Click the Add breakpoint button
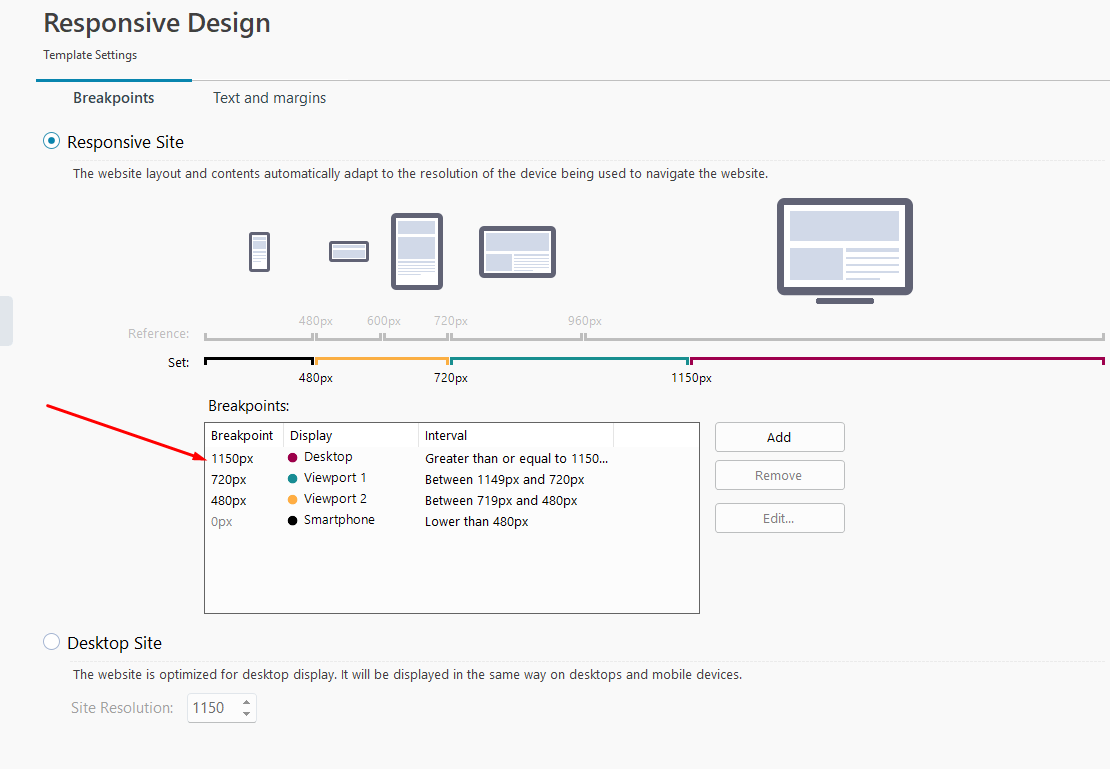1110x769 pixels. pyautogui.click(x=779, y=437)
